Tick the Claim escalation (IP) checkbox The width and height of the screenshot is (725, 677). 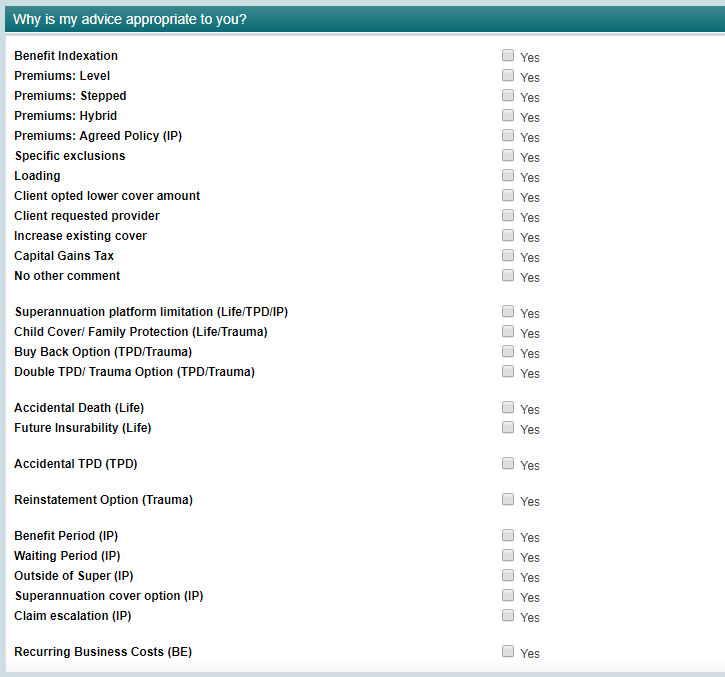tap(508, 615)
